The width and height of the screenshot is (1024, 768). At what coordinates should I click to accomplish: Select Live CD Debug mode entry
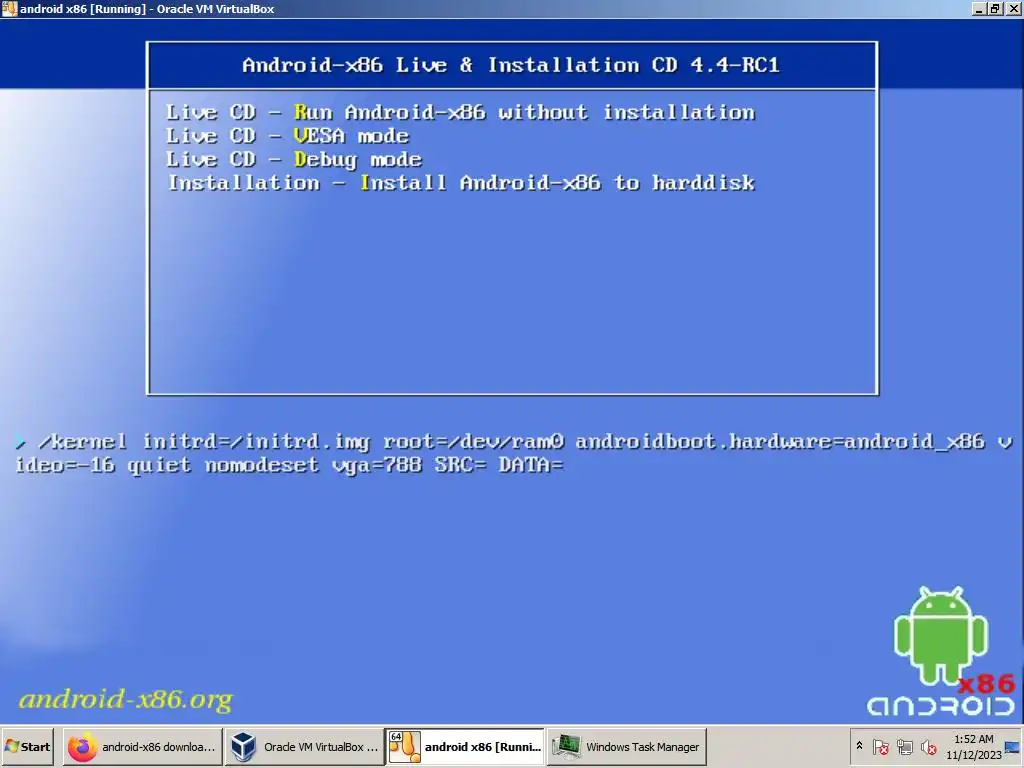click(294, 159)
